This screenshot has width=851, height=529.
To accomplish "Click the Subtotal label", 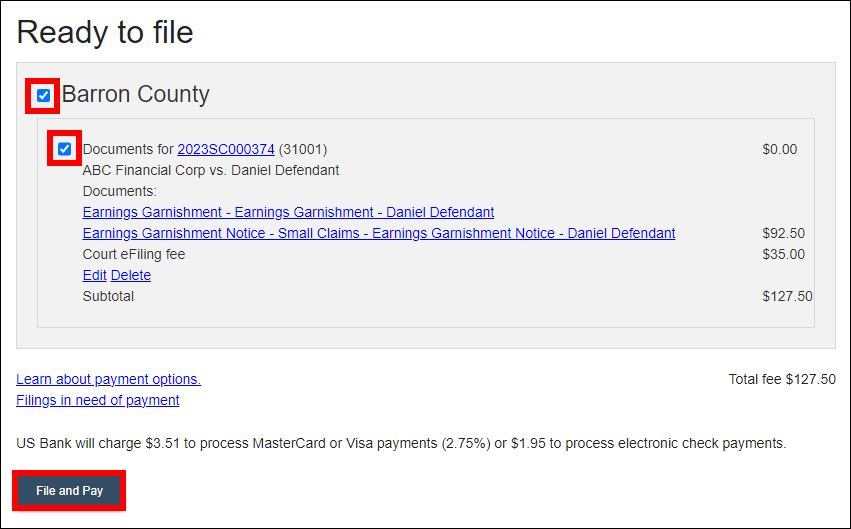I will click(x=108, y=296).
